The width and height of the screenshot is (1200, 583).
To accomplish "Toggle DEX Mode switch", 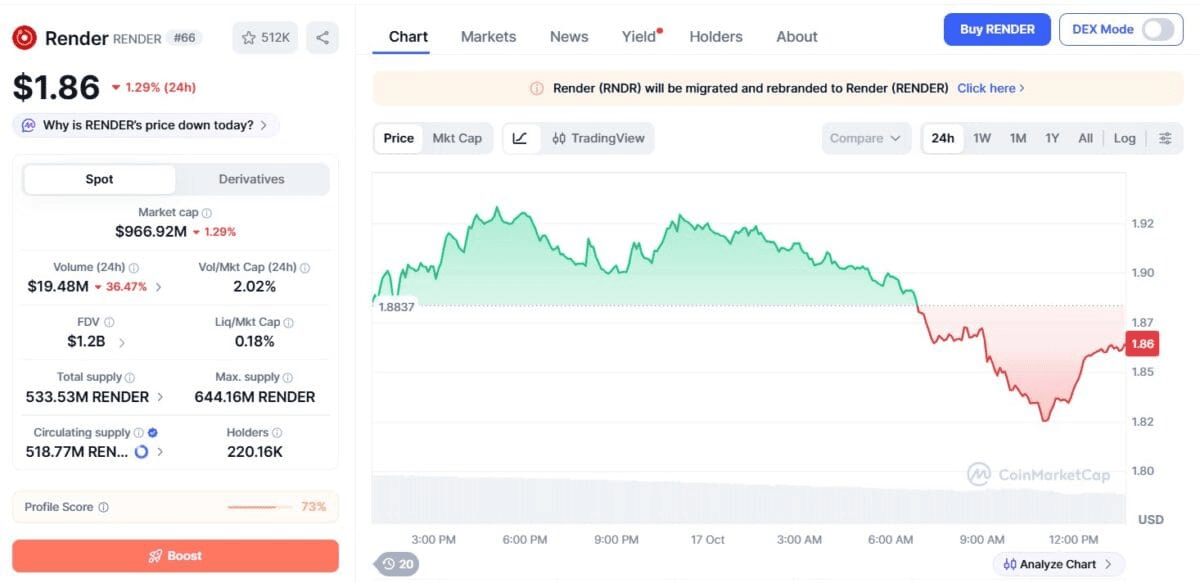I will point(1158,29).
